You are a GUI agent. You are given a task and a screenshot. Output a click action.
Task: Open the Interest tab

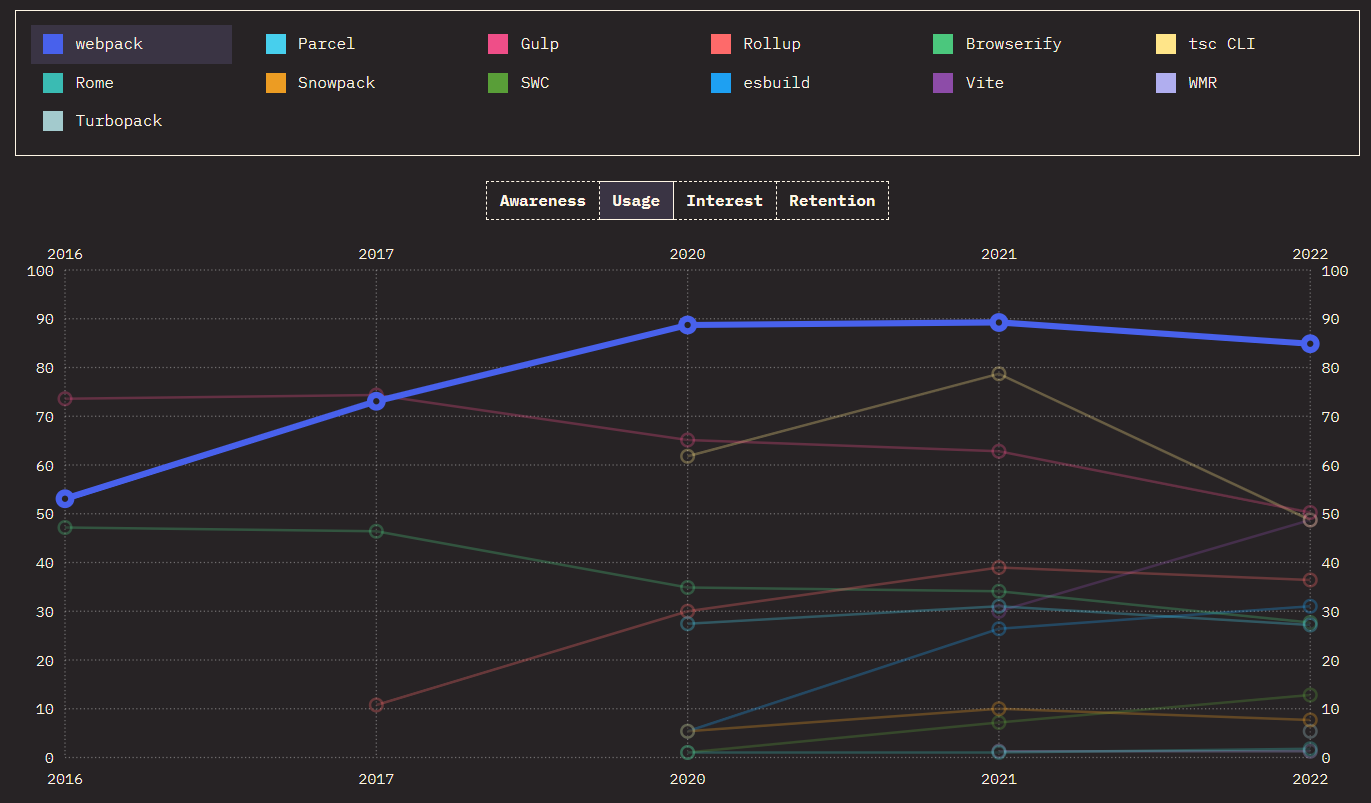tap(724, 200)
